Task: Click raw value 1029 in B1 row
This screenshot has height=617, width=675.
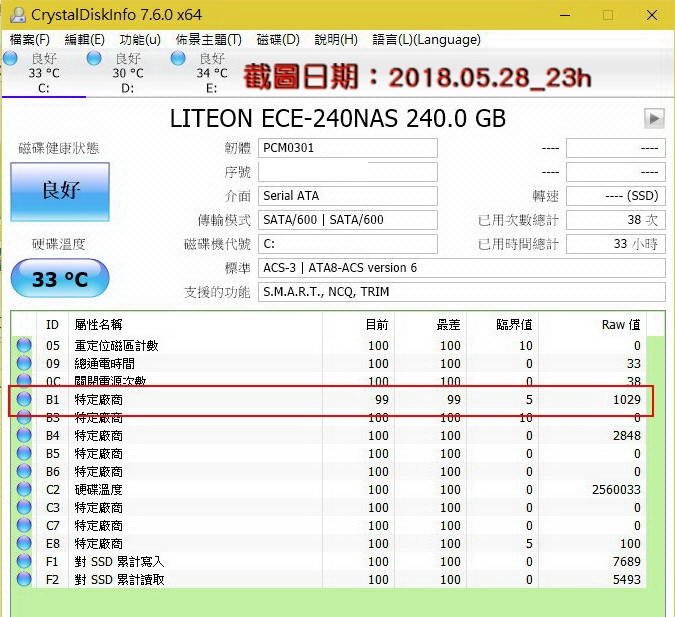Action: tap(627, 400)
